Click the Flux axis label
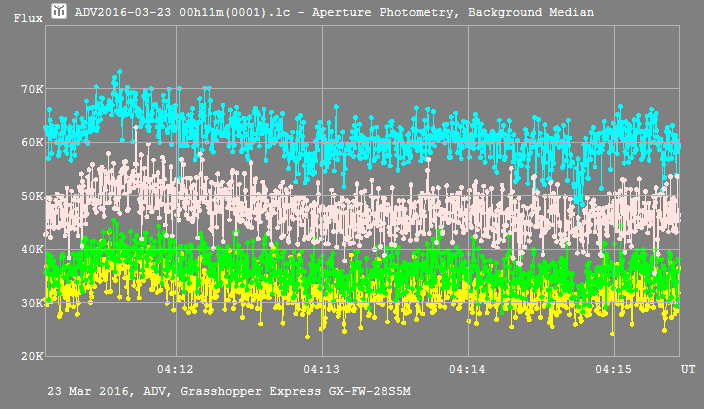 [x=26, y=18]
